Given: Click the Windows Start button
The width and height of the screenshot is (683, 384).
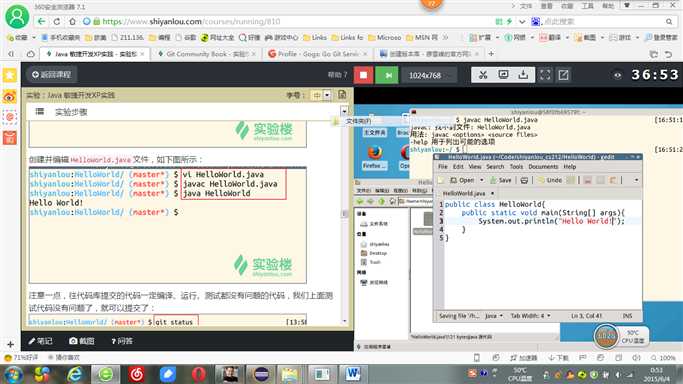Looking at the screenshot, I should click(13, 374).
